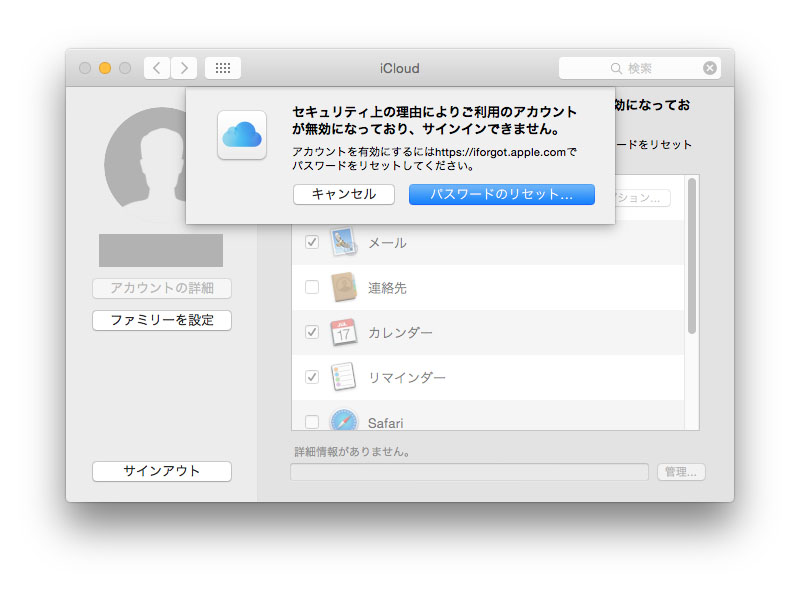Screen dimensions: 800x600
Task: Click in the 検索 search field
Action: click(x=640, y=68)
